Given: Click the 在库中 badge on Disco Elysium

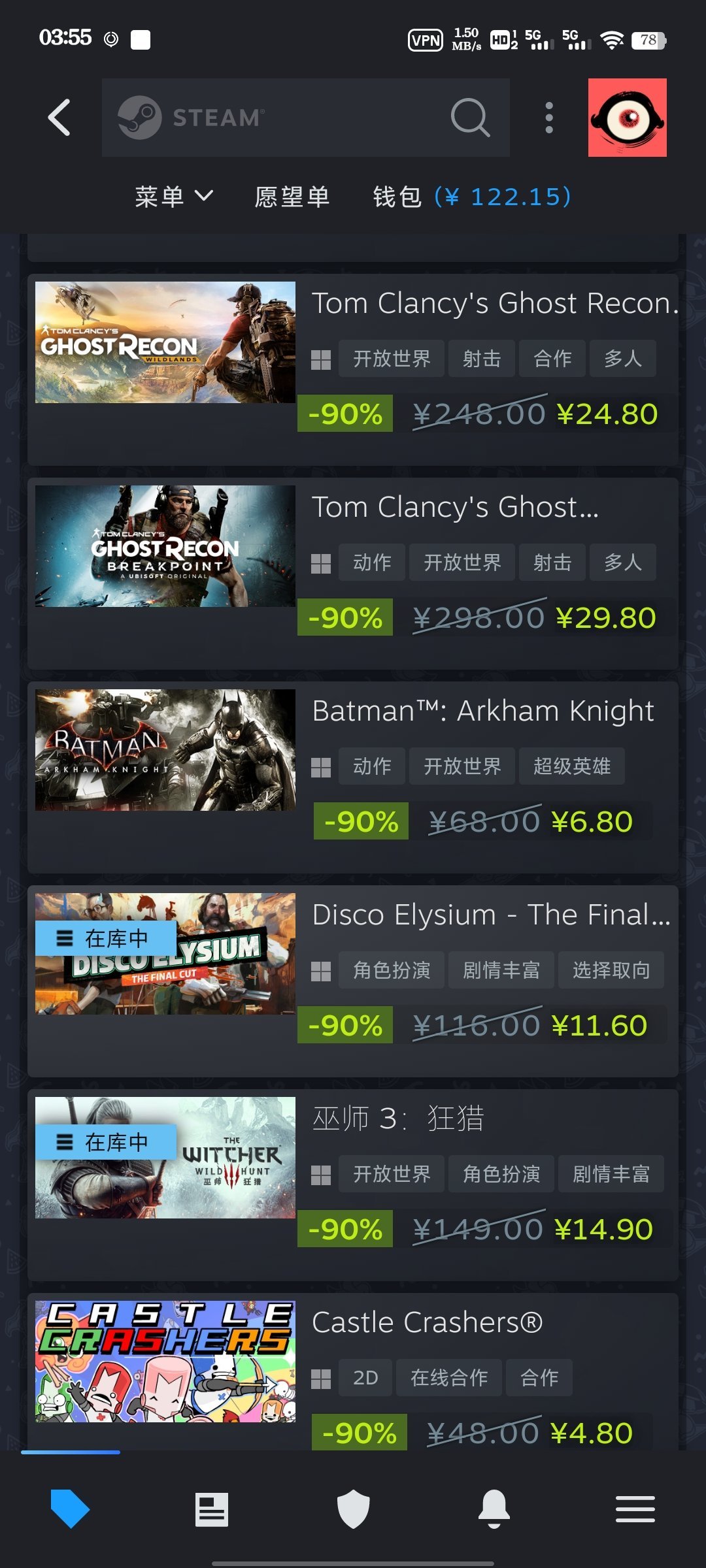Looking at the screenshot, I should (106, 939).
